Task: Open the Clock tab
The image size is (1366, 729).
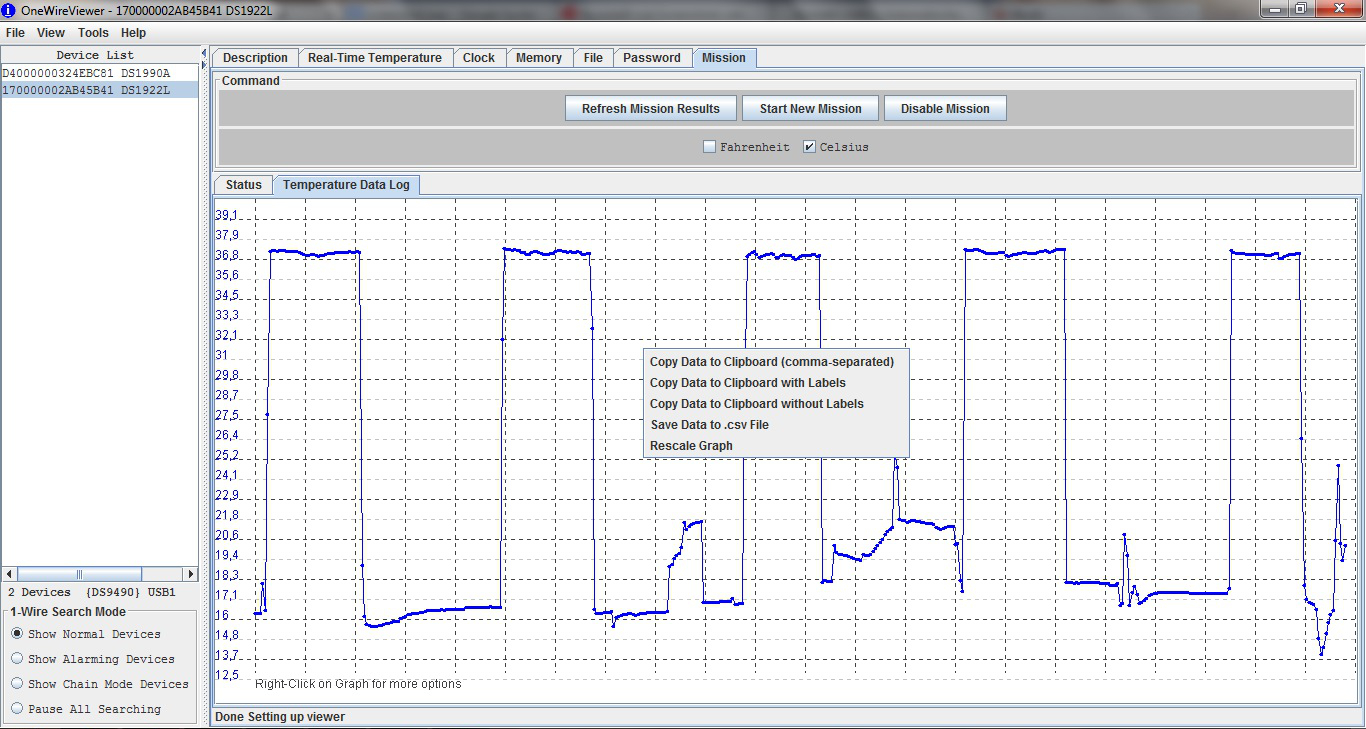Action: 479,58
